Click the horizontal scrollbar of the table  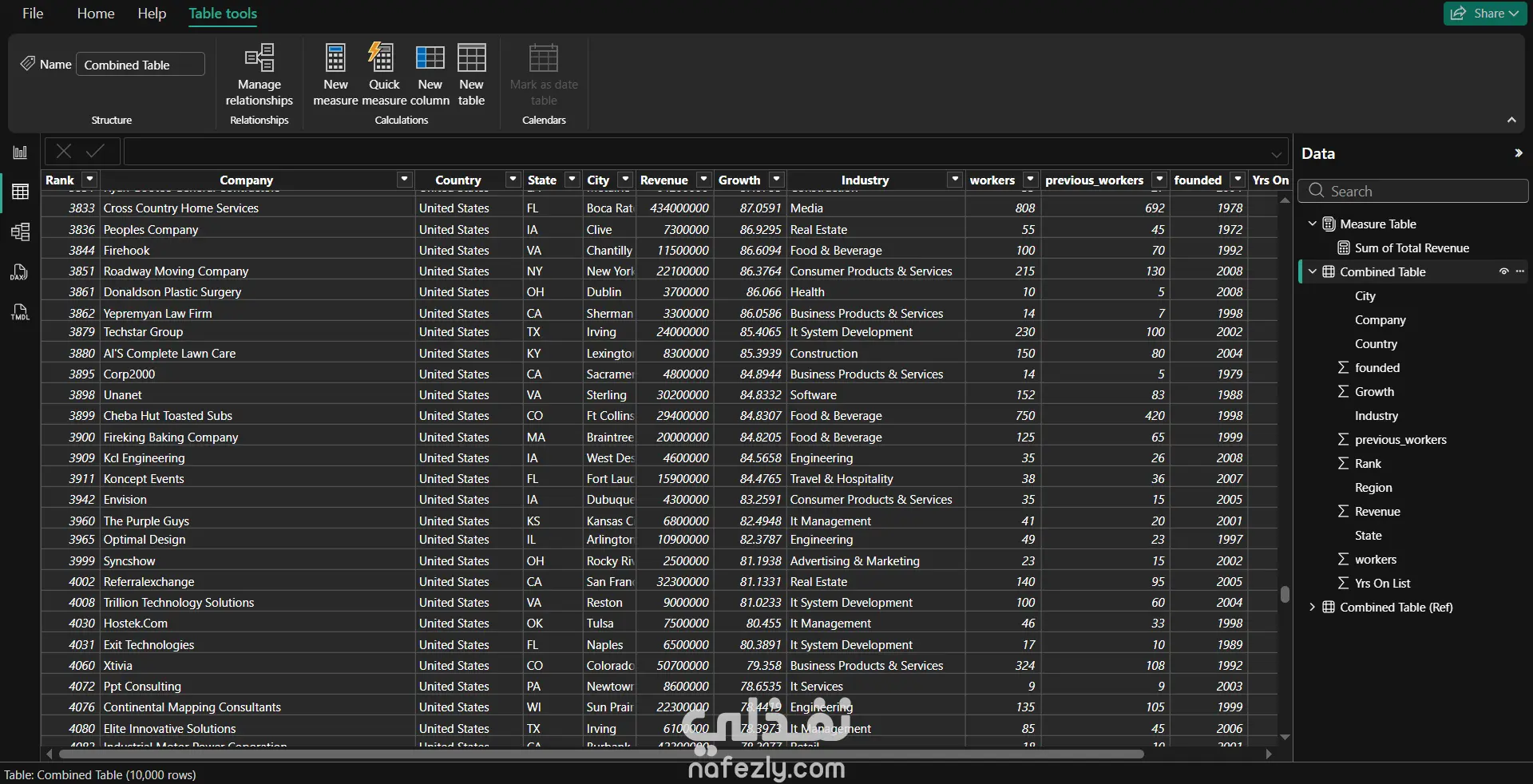(x=601, y=754)
